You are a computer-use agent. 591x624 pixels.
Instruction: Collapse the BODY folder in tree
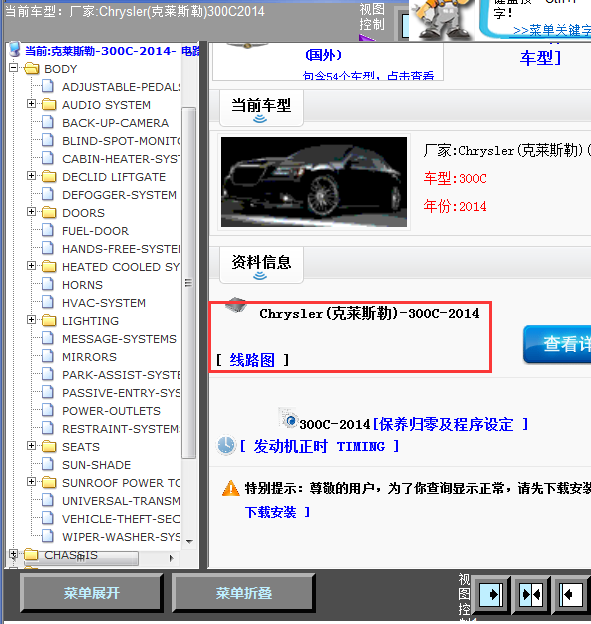13,68
